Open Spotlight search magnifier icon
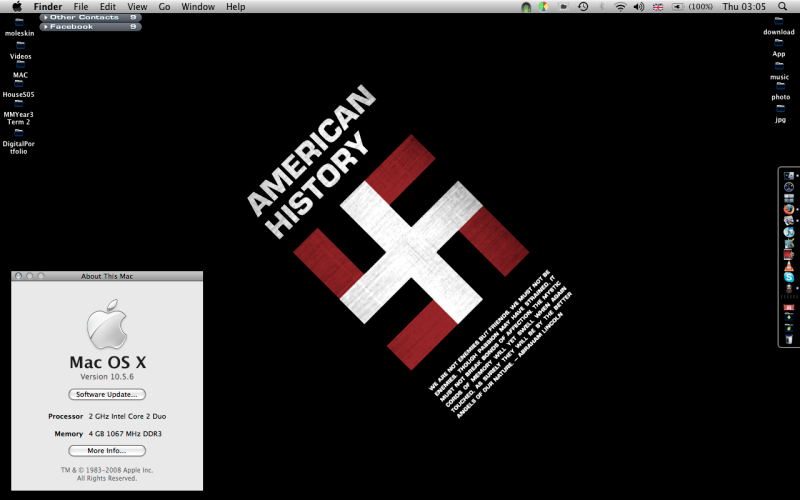Image resolution: width=800 pixels, height=500 pixels. (x=782, y=7)
